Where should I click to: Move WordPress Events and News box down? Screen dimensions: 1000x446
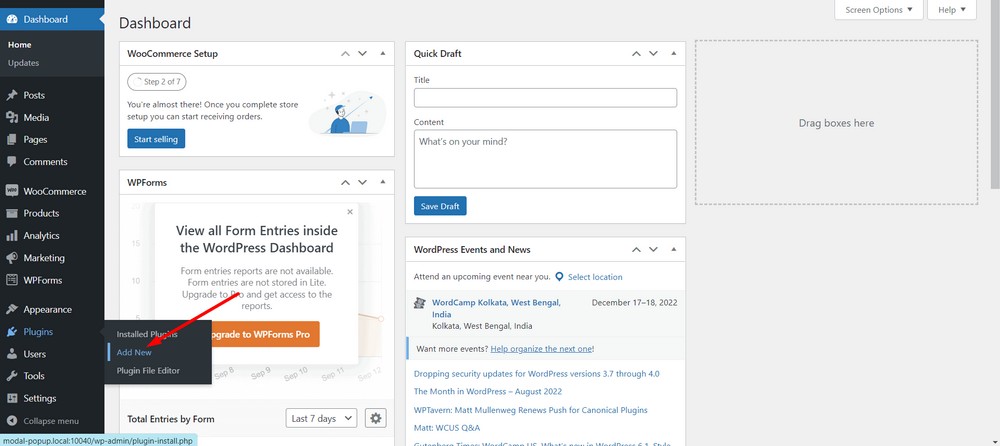pos(653,249)
